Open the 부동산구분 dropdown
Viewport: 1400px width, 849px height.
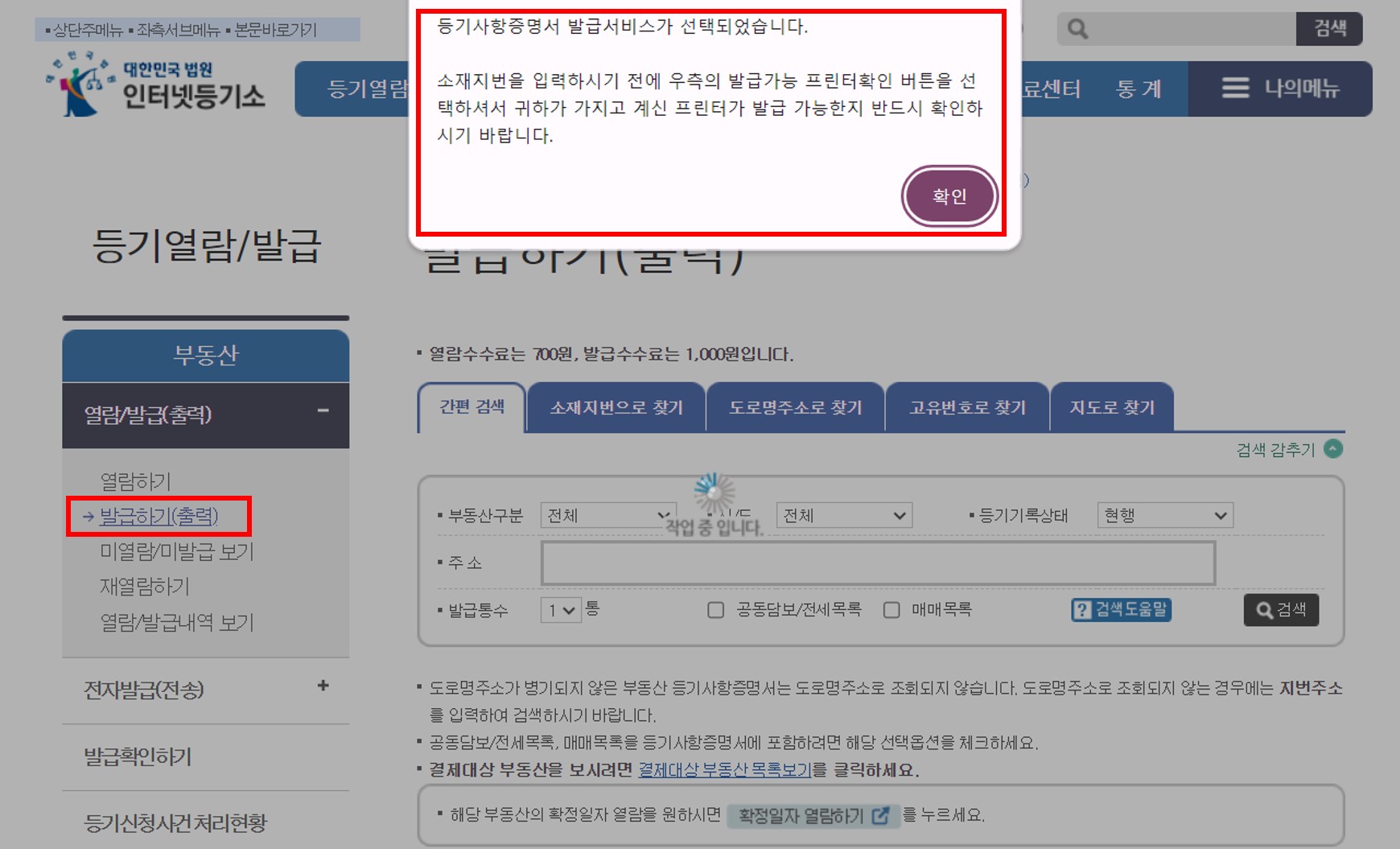(x=607, y=514)
